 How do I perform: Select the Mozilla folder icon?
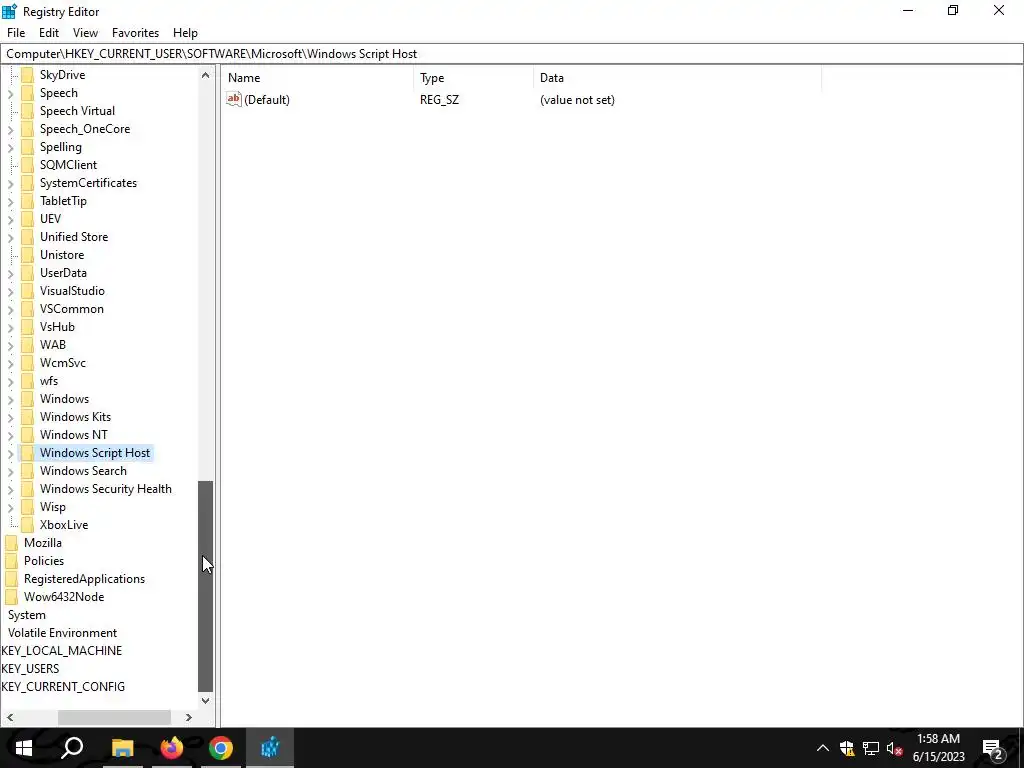click(x=12, y=542)
